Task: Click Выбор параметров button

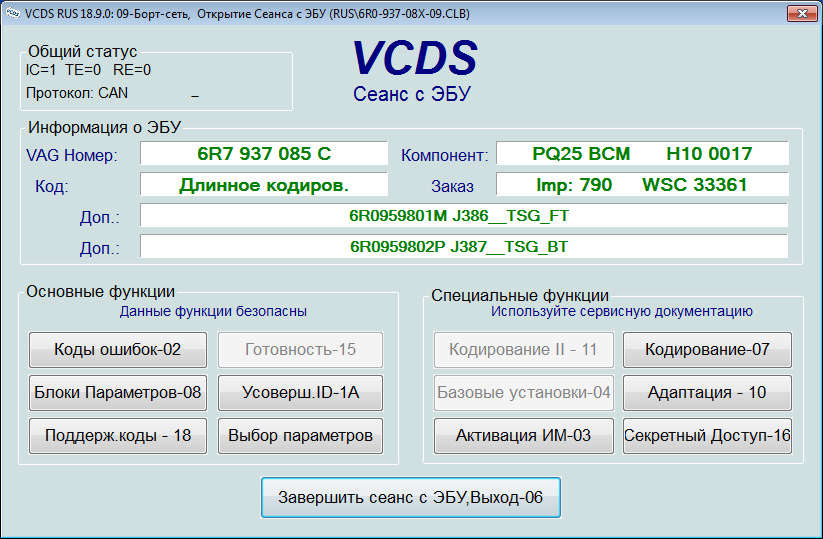Action: [x=300, y=436]
